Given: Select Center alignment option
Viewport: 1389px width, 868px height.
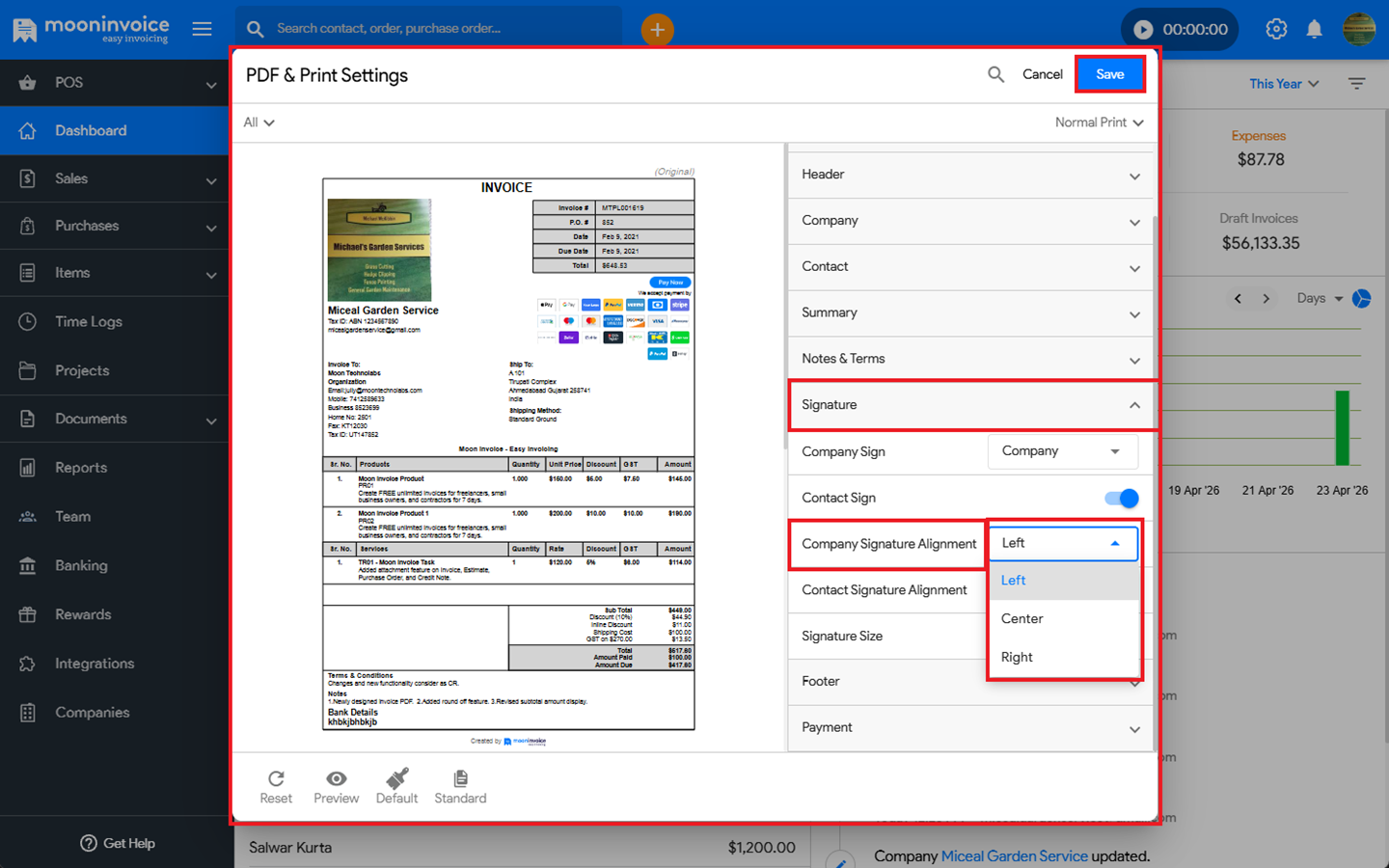Looking at the screenshot, I should point(1022,618).
